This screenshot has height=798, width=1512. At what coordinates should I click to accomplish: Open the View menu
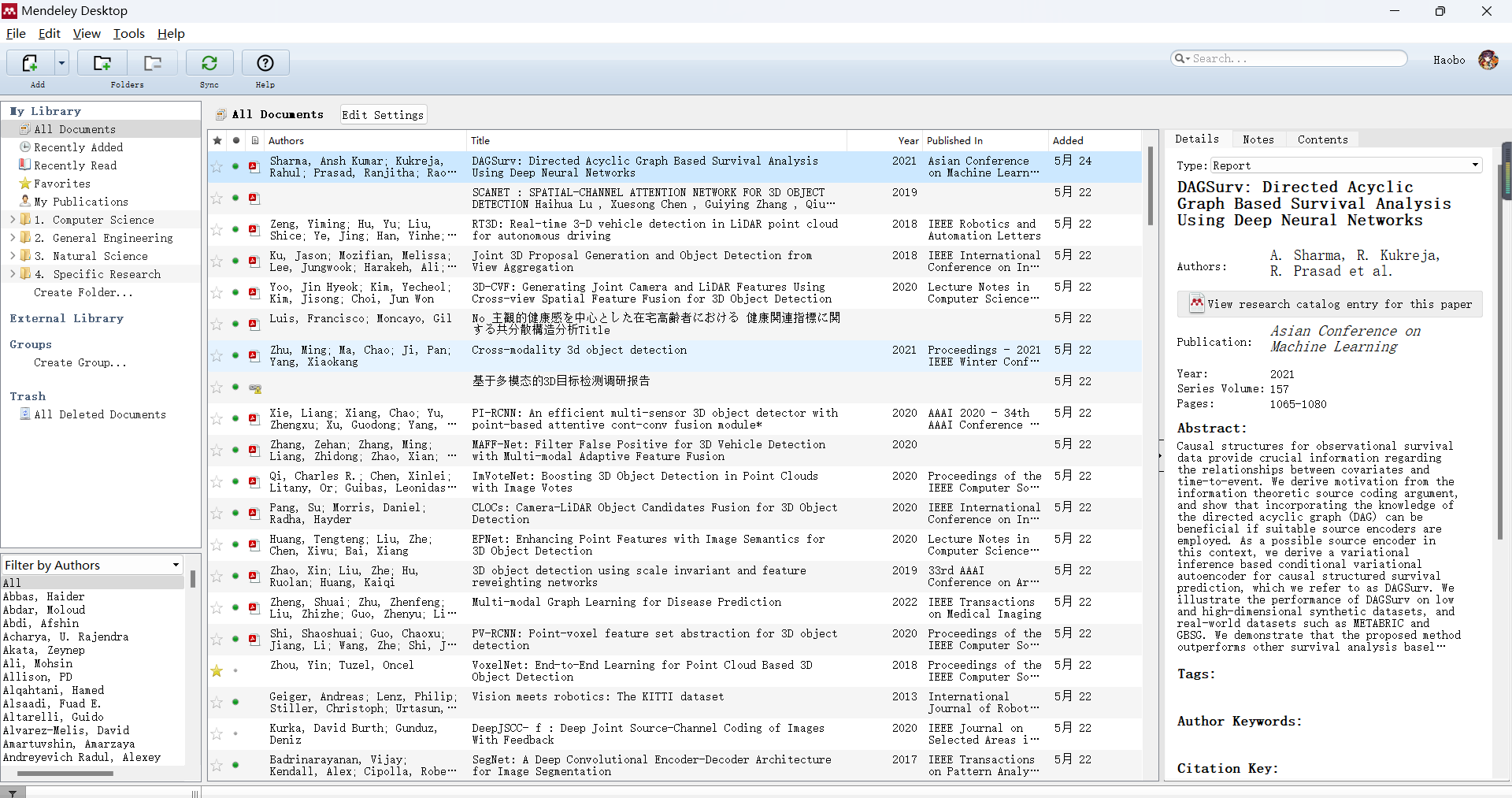point(87,33)
